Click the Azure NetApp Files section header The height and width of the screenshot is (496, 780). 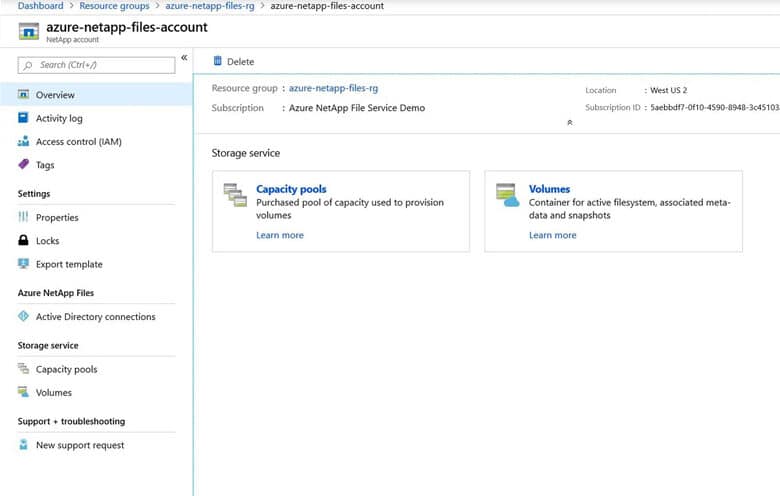click(56, 293)
